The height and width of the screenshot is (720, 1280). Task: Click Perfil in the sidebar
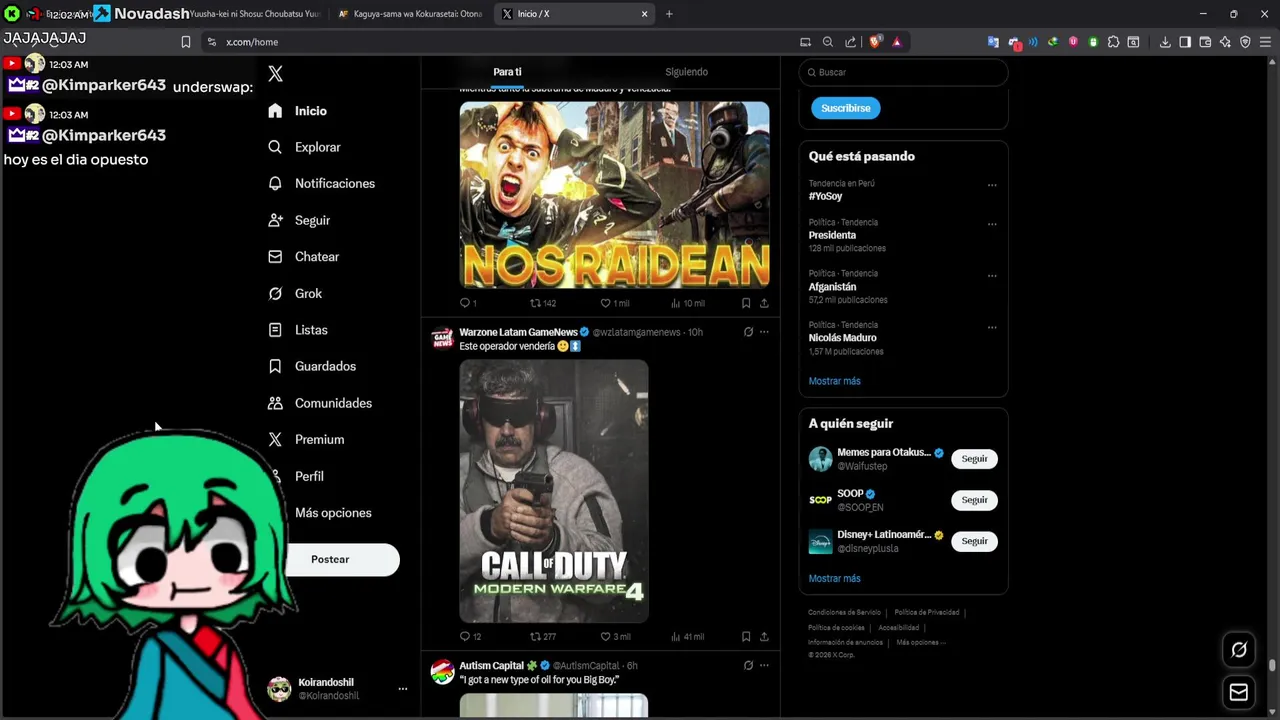click(309, 477)
